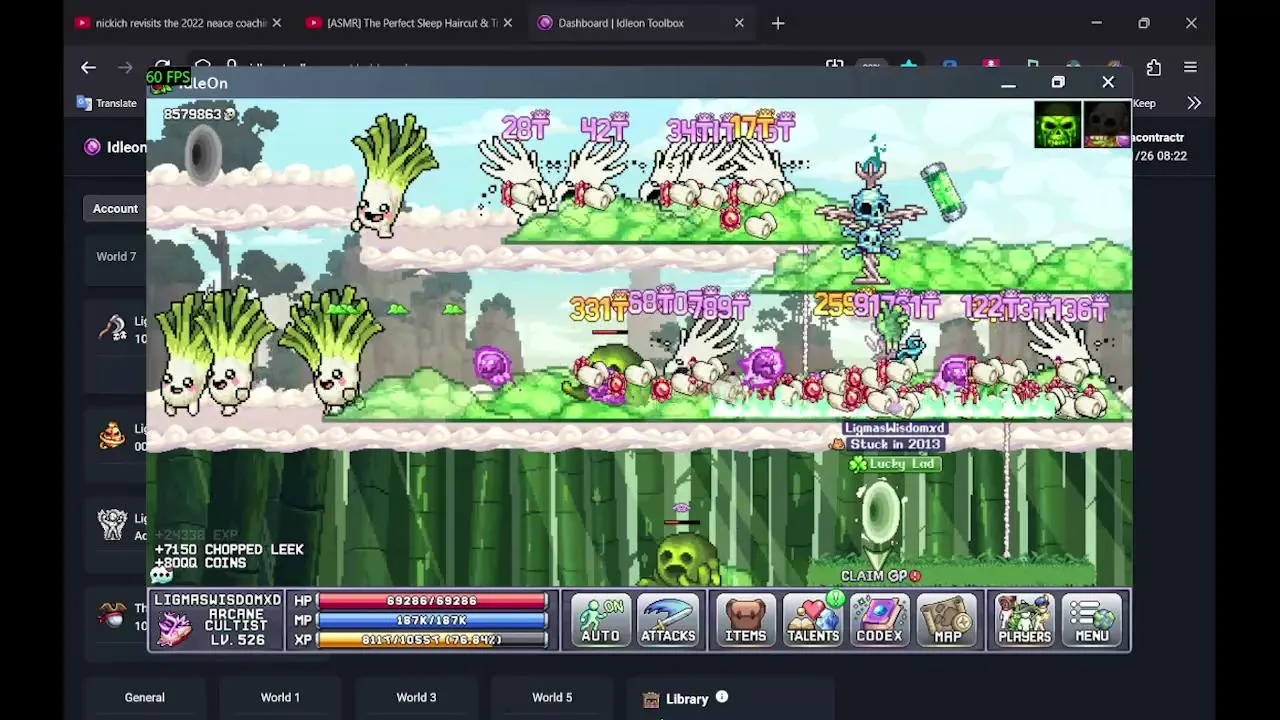Click the CLAIM GP portal marker
This screenshot has height=720, width=1280.
880,576
